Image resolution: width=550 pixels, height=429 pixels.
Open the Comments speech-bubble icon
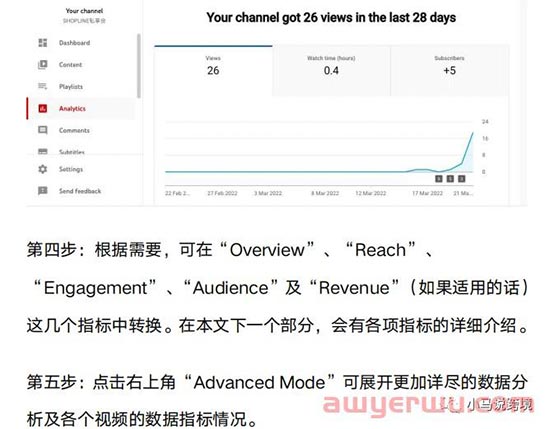click(42, 130)
